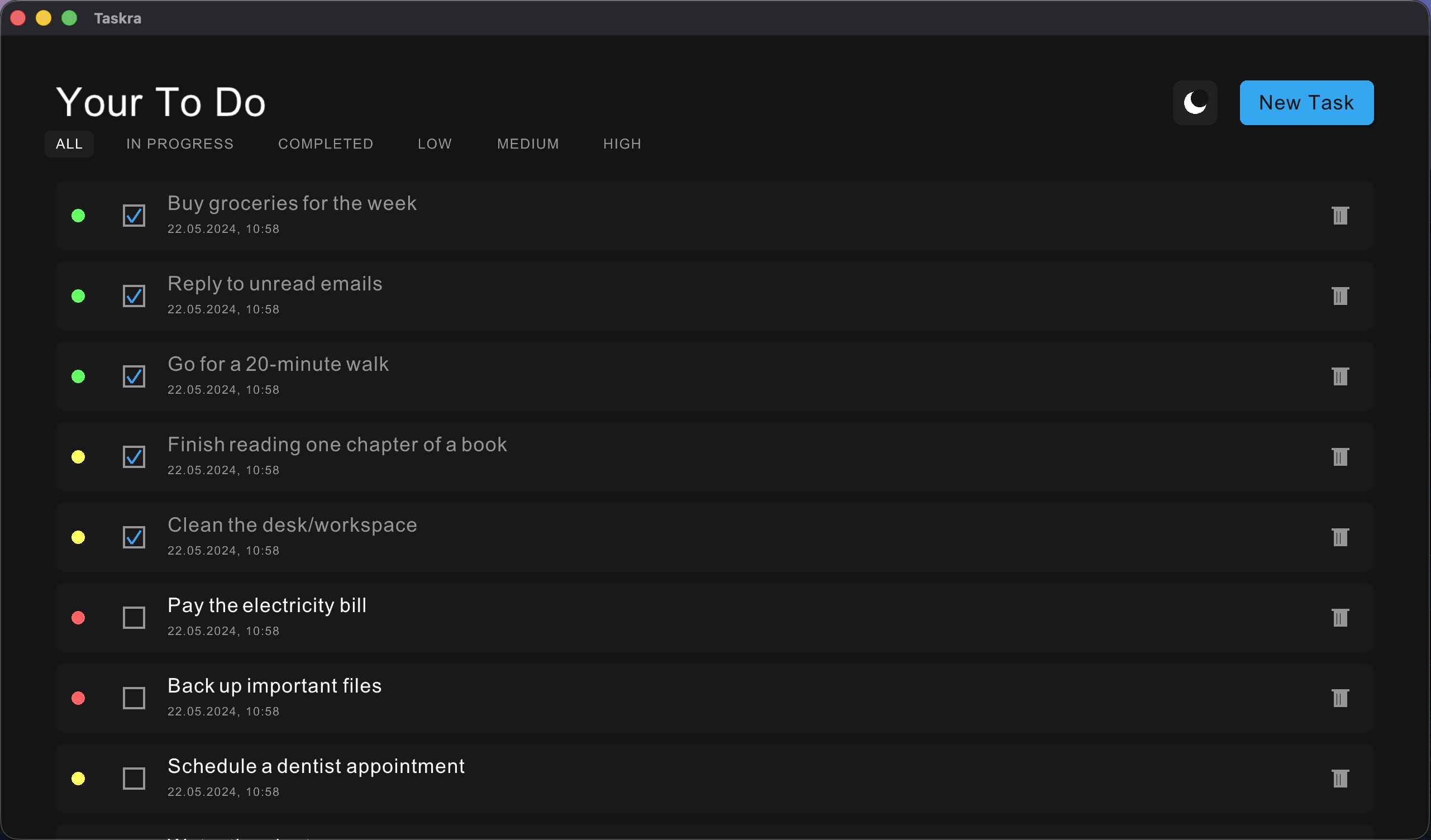1431x840 pixels.
Task: Click red priority dot on Back up files
Action: (x=78, y=698)
